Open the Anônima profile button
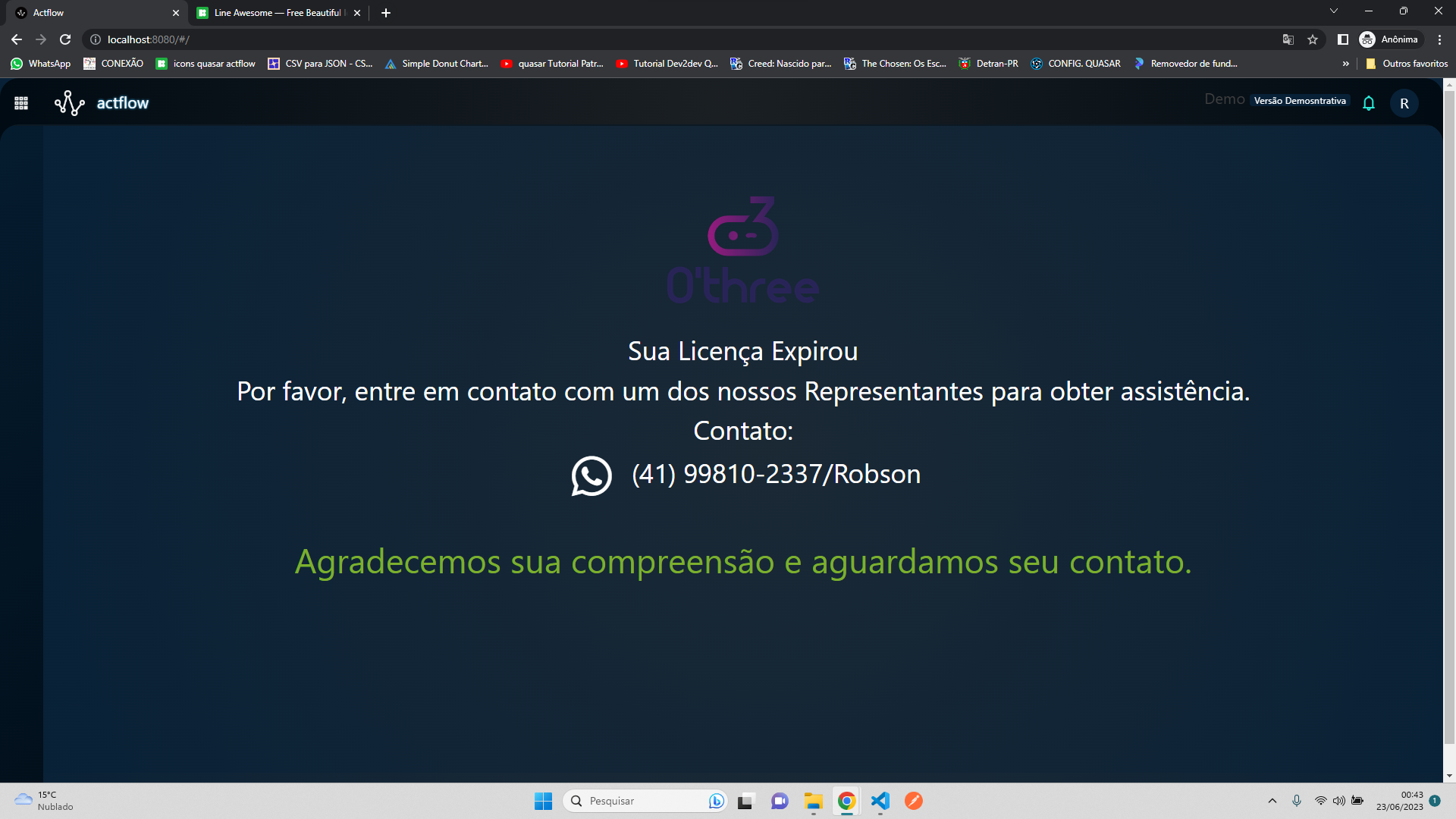This screenshot has height=819, width=1456. click(1390, 39)
